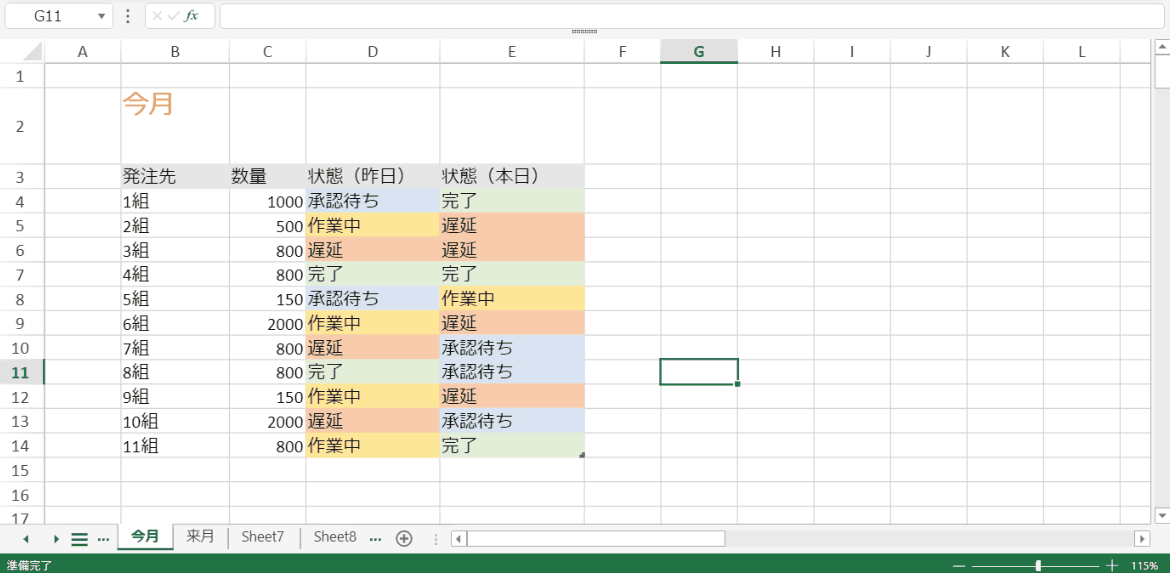Select column G header
This screenshot has height=573, width=1170.
698,51
